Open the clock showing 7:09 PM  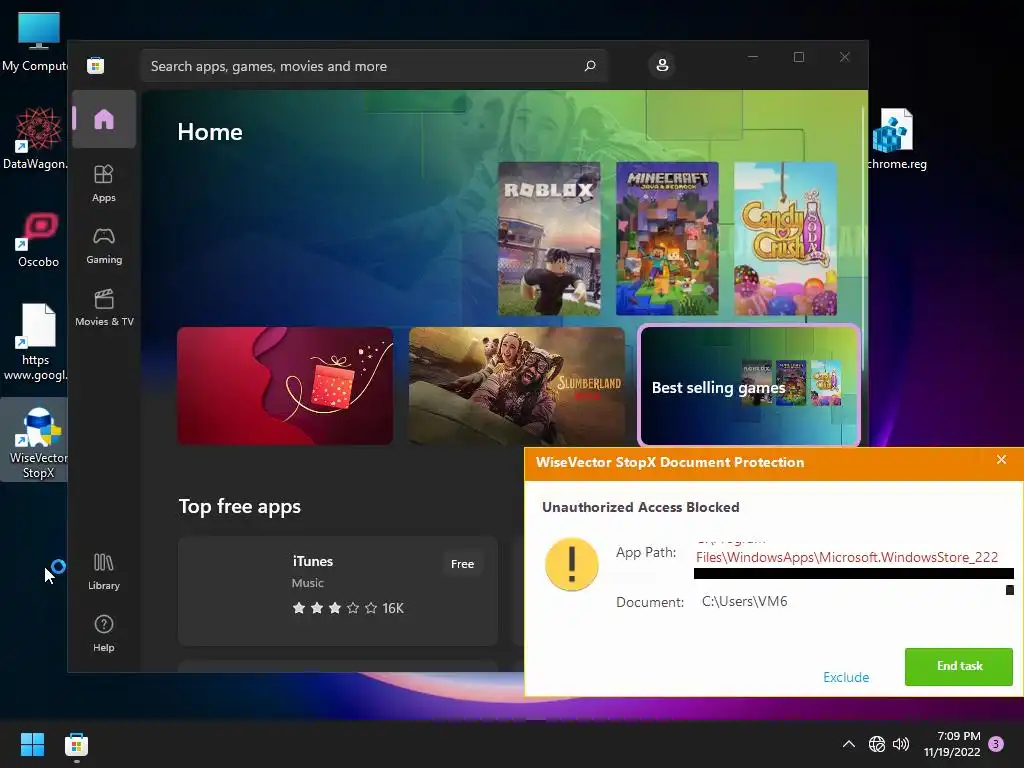click(x=952, y=744)
